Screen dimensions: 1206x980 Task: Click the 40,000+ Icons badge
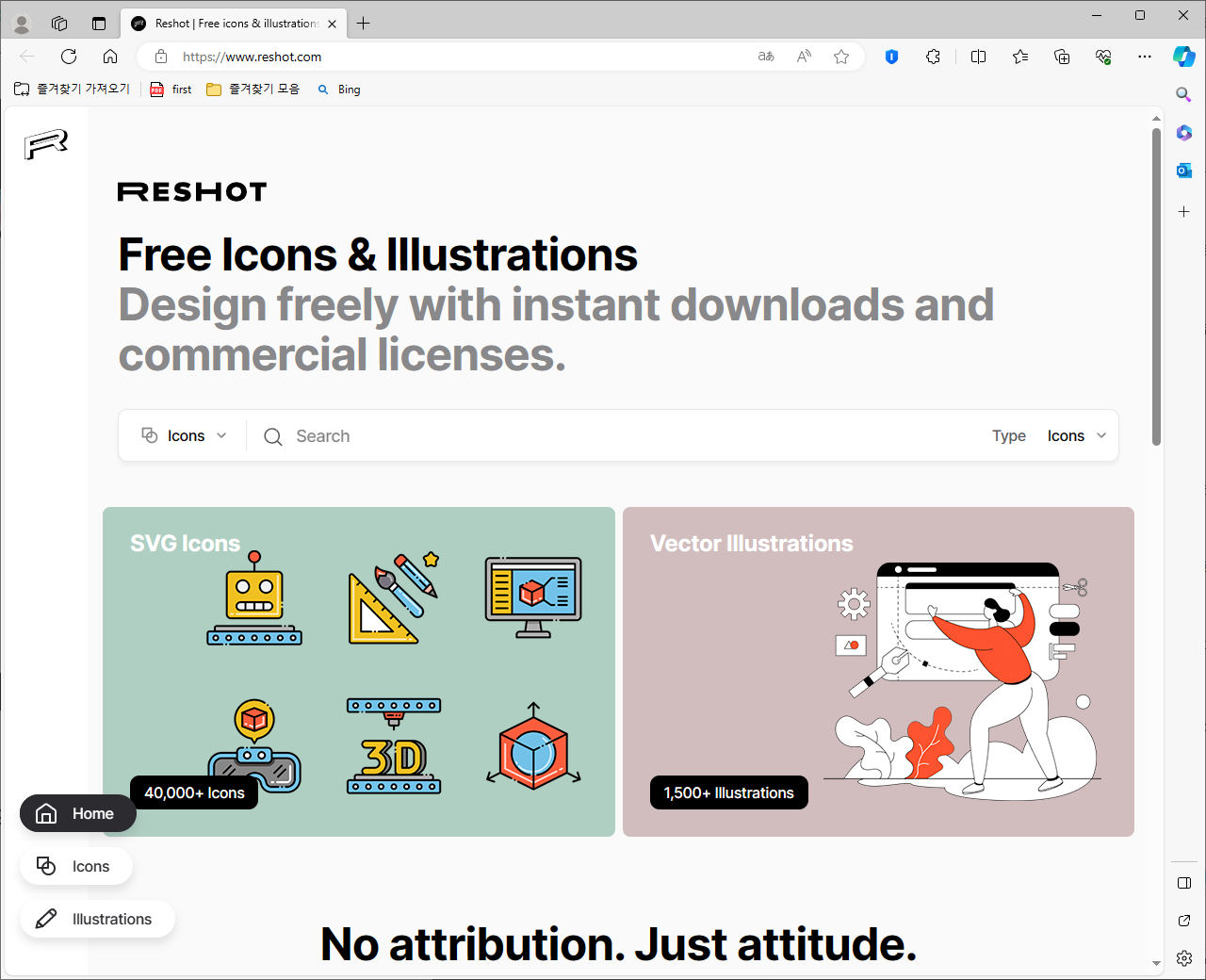[194, 792]
